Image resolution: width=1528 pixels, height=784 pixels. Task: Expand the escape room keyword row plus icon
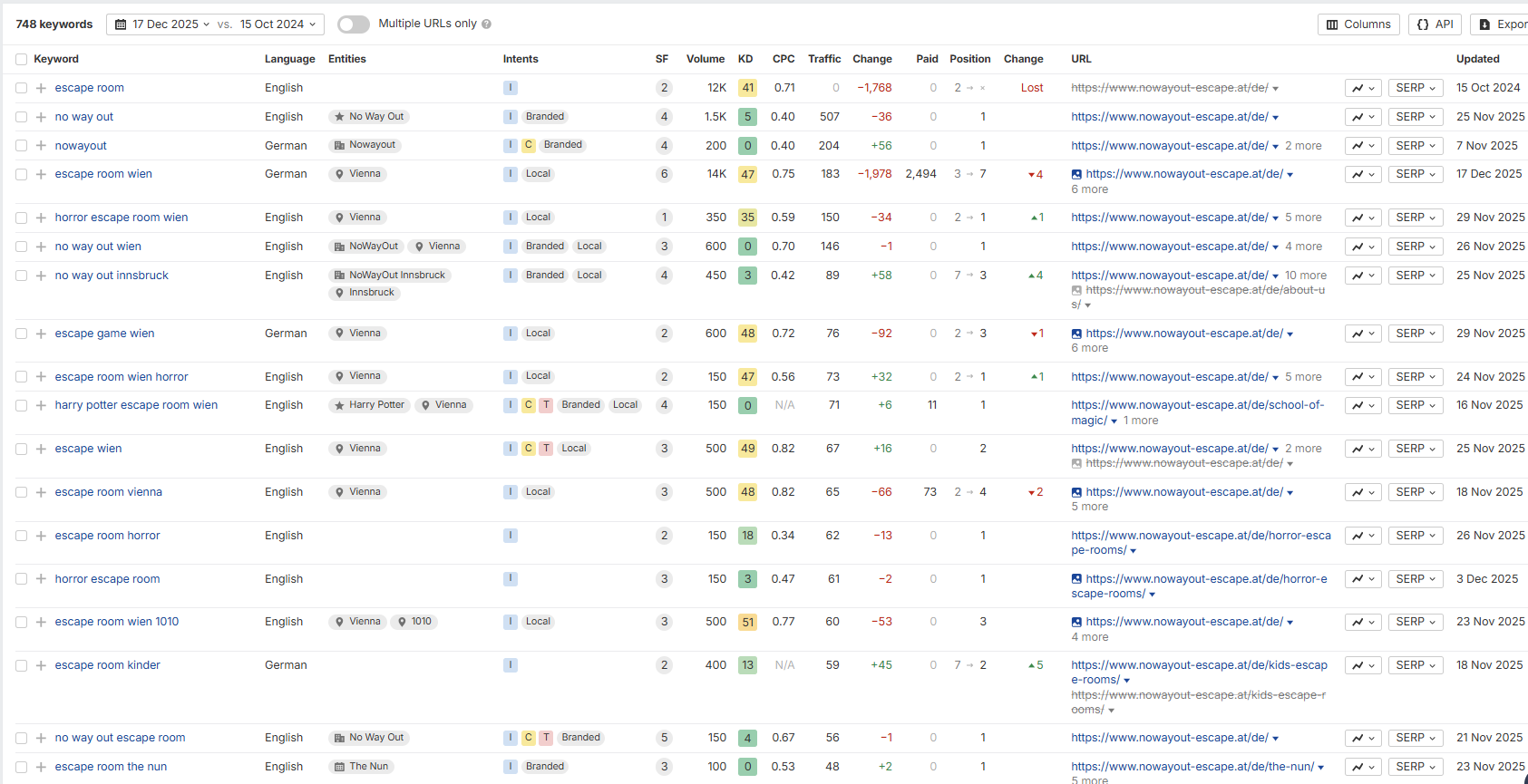[41, 88]
